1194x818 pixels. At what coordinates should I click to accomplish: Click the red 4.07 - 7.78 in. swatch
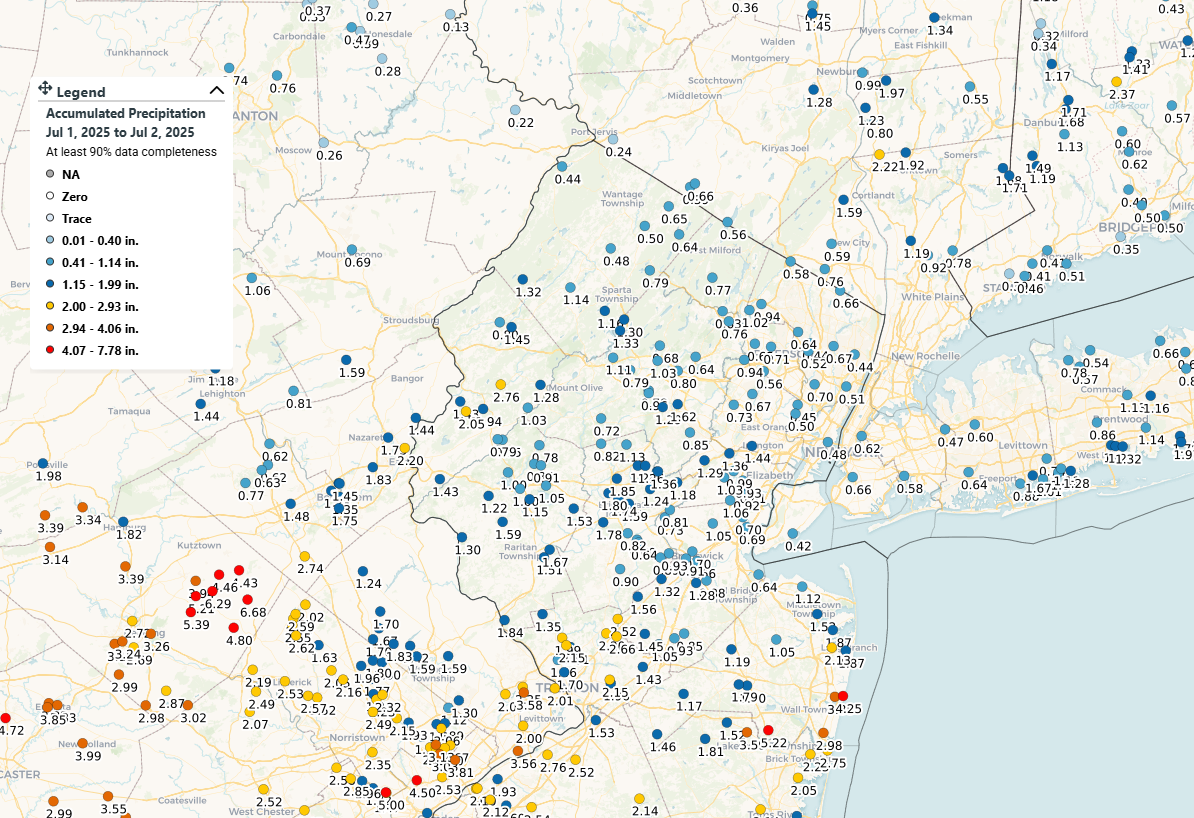50,350
